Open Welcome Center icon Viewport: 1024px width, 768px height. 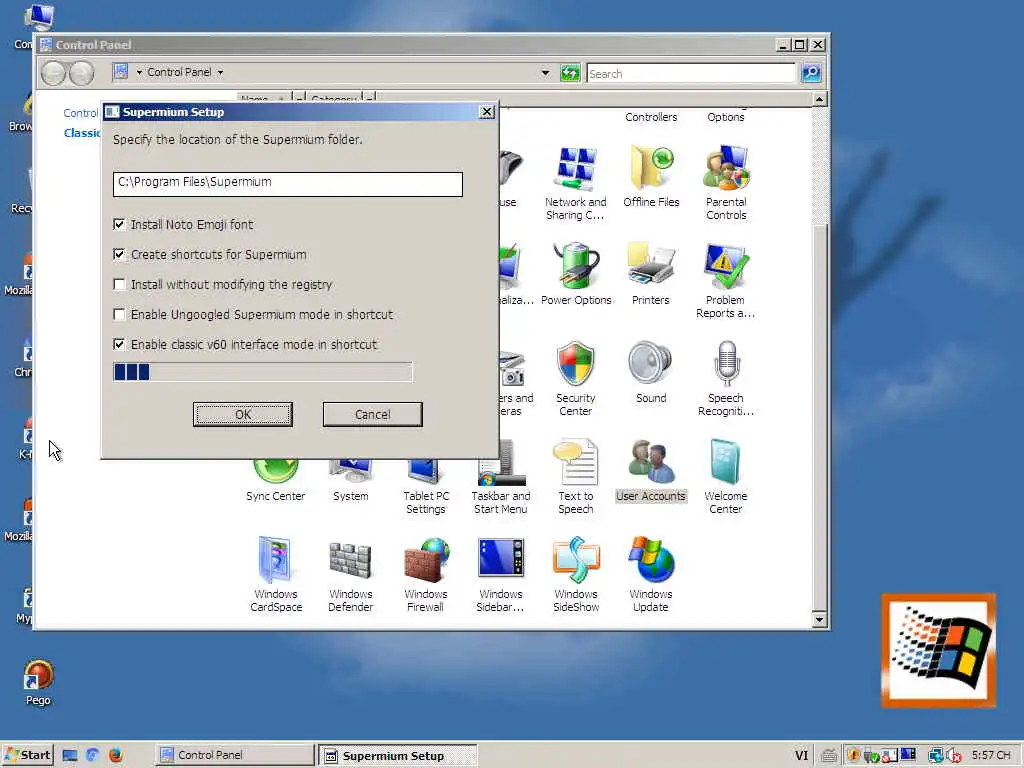coord(726,462)
